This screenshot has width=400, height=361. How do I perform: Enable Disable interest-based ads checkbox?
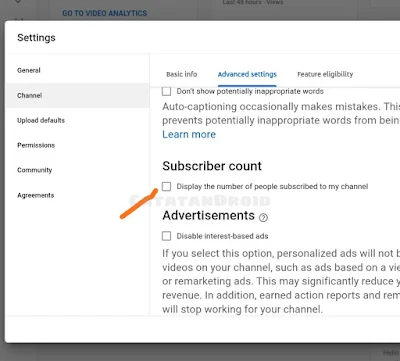coord(166,236)
